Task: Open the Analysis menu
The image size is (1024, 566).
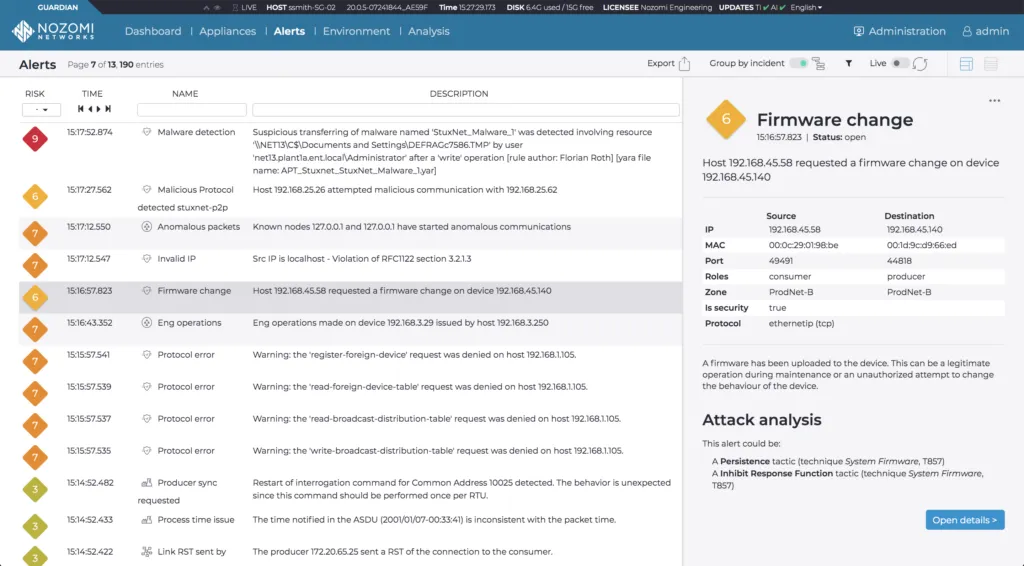Action: [428, 31]
